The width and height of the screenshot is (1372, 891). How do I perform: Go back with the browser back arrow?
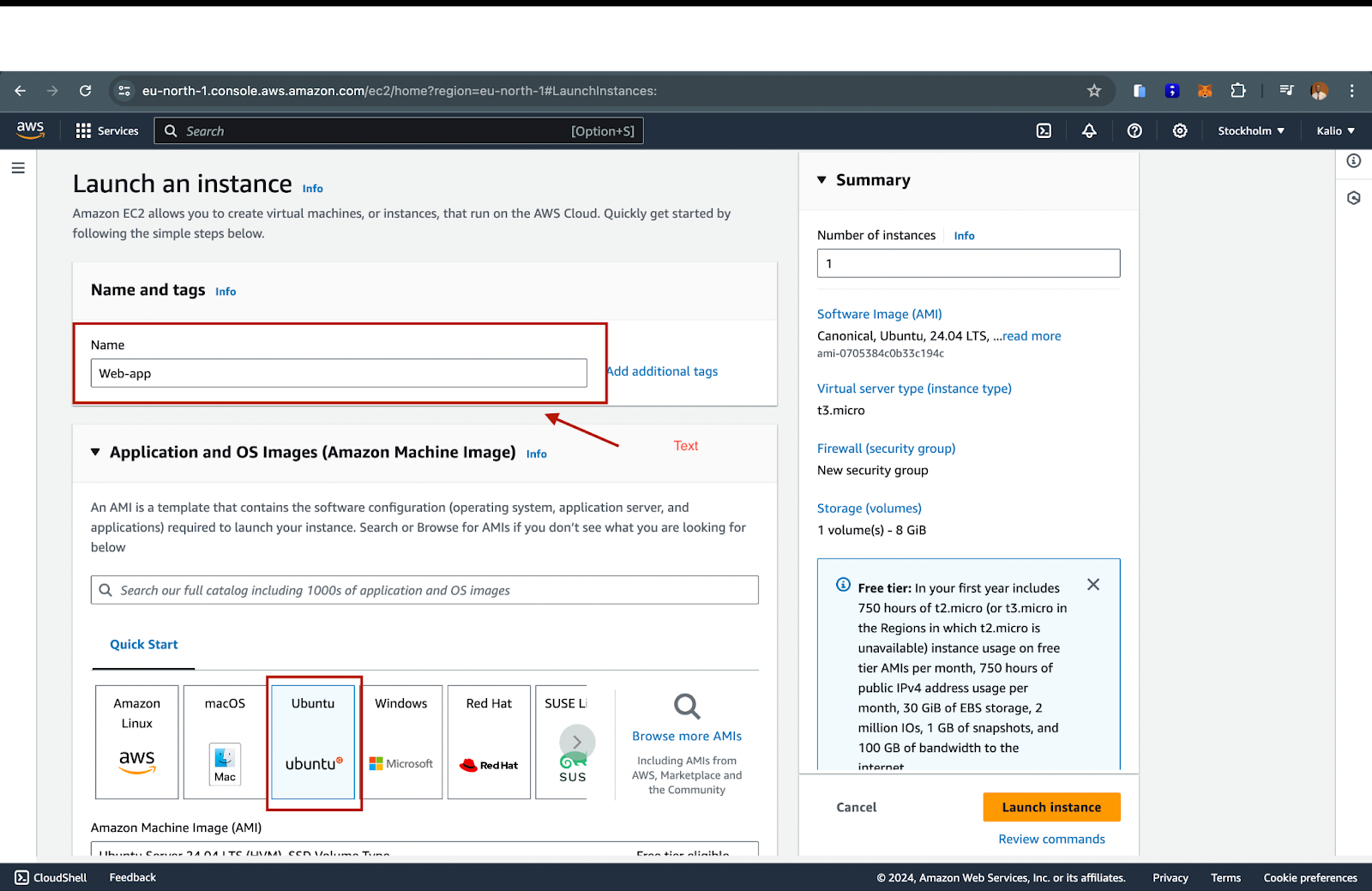(x=21, y=91)
